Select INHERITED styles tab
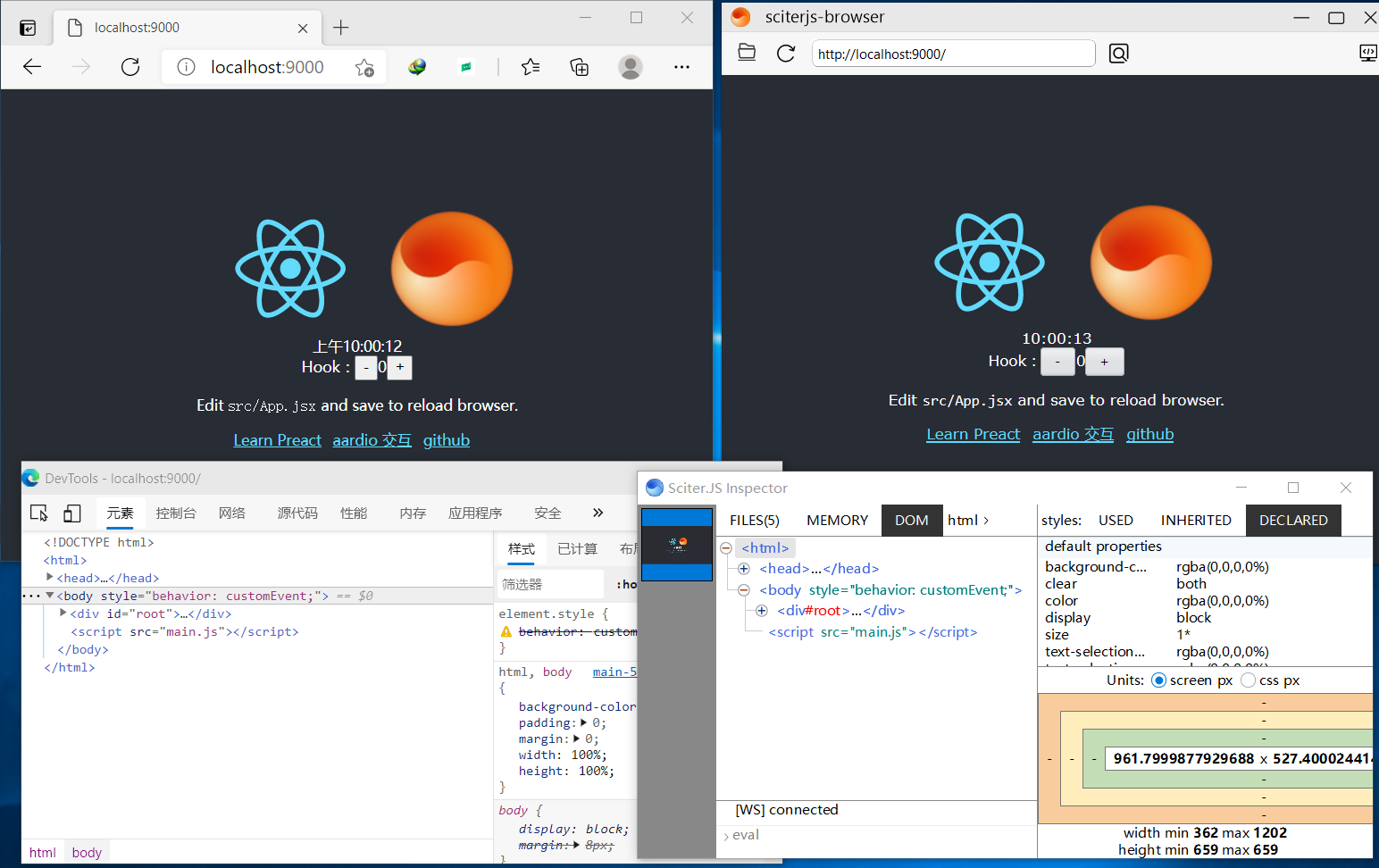Image resolution: width=1379 pixels, height=868 pixels. tap(1196, 520)
